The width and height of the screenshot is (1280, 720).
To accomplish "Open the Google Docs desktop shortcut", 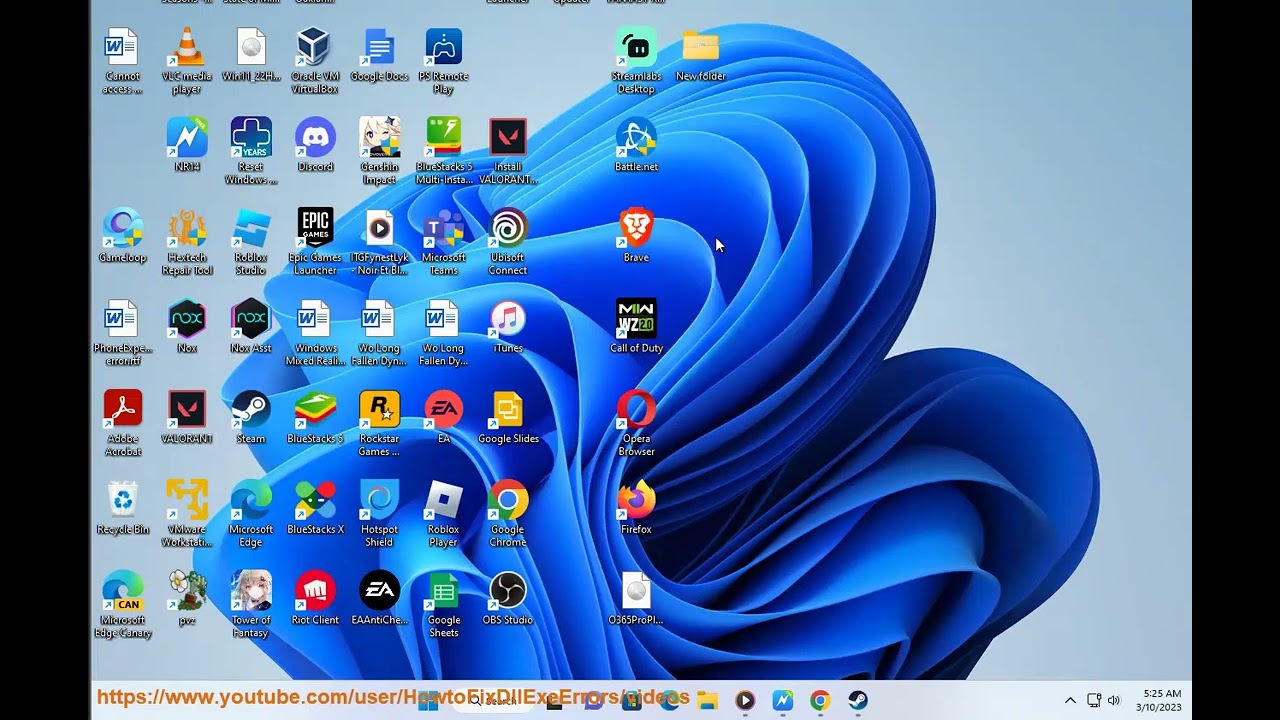I will pos(379,55).
